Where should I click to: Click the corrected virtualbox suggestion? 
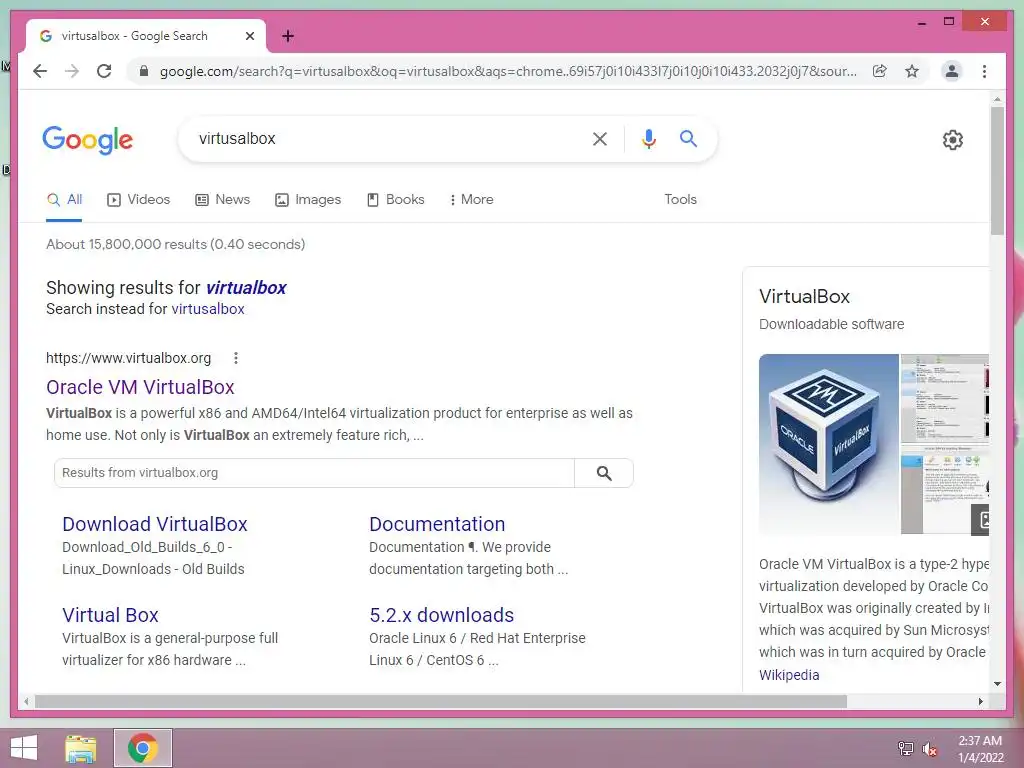(x=246, y=288)
